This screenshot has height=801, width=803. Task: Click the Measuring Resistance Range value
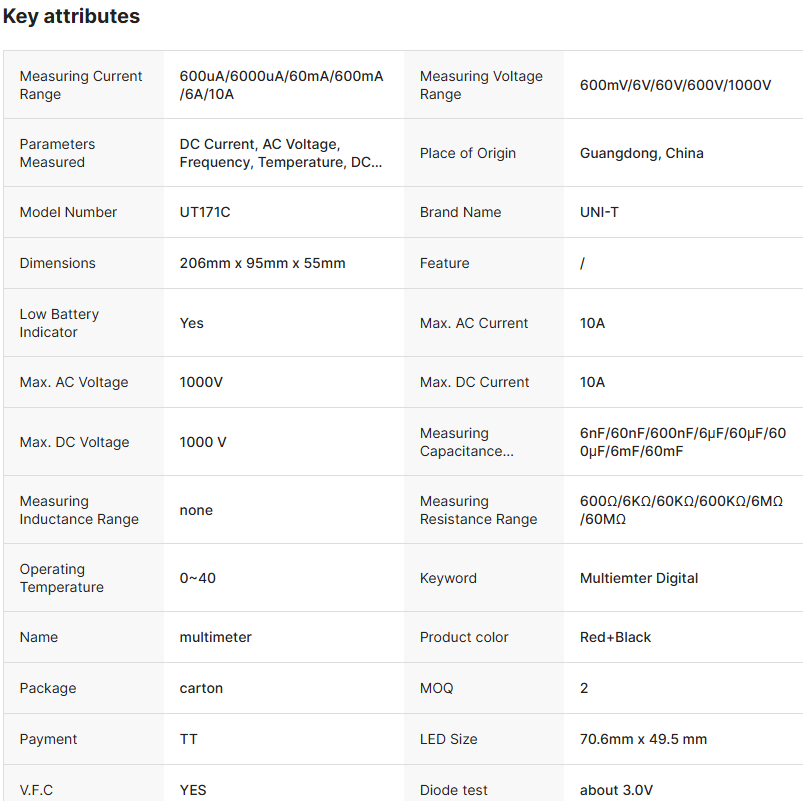(x=681, y=510)
